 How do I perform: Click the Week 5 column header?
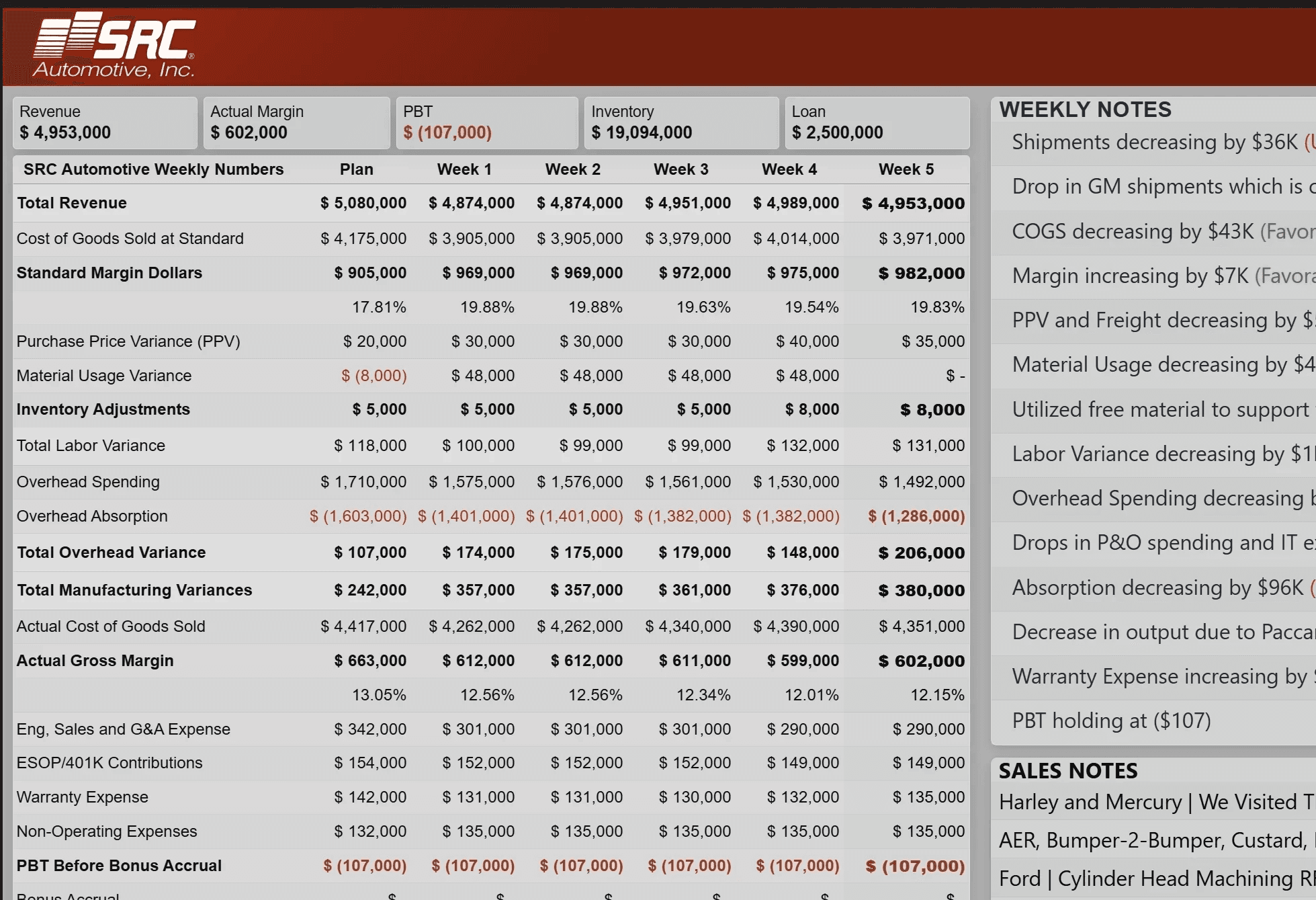point(906,169)
